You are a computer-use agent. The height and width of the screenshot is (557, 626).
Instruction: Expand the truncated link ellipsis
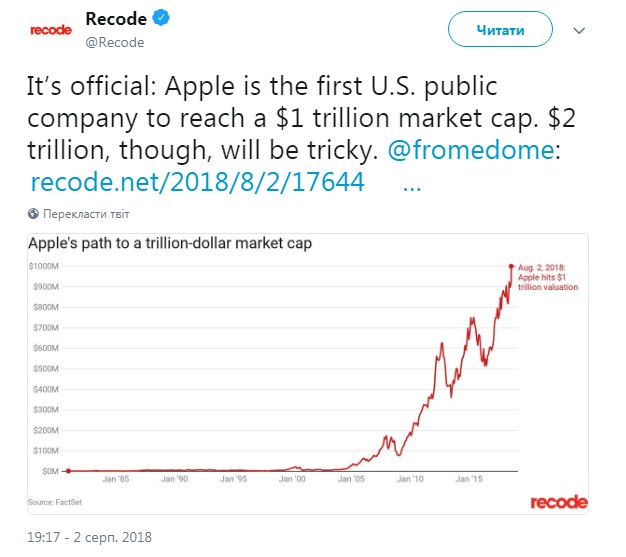tap(416, 182)
